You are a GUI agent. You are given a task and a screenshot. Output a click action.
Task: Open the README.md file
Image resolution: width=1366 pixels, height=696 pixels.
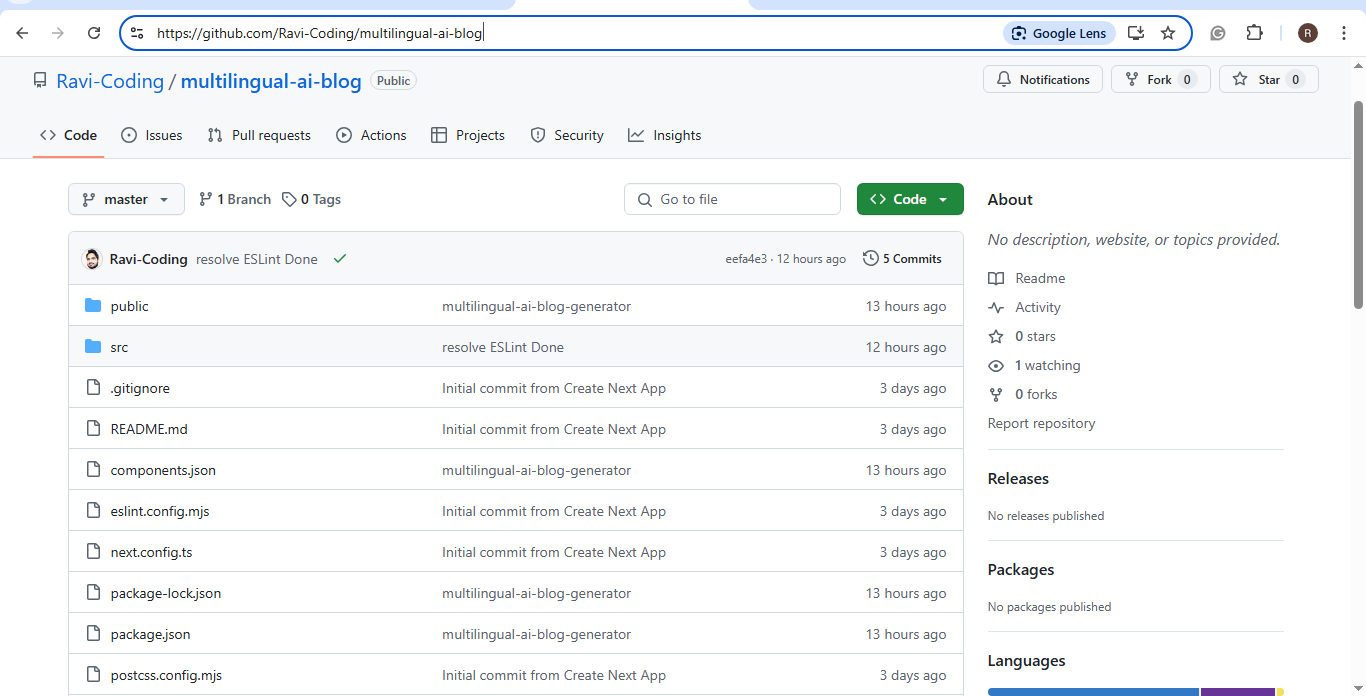[x=149, y=429]
